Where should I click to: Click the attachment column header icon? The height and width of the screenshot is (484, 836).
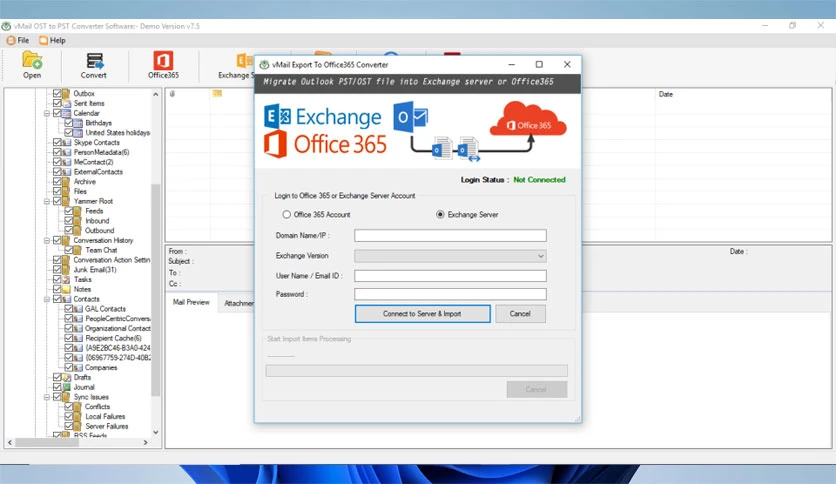pos(172,94)
